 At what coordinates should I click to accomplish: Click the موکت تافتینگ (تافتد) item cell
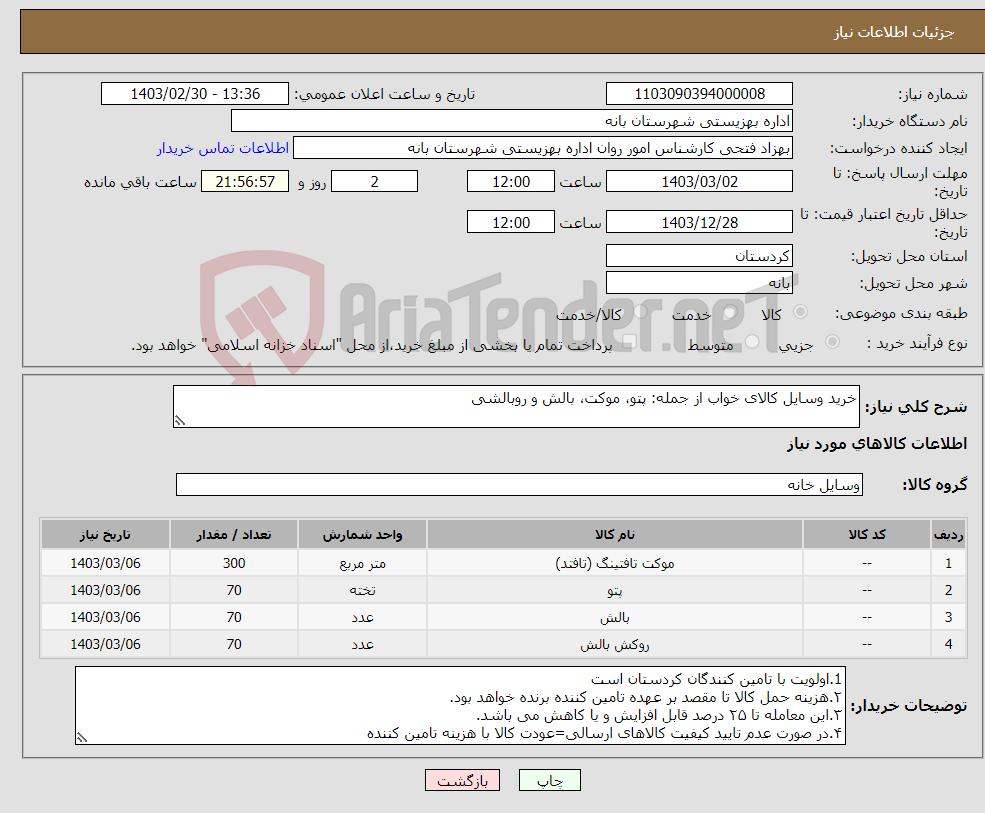tap(615, 564)
